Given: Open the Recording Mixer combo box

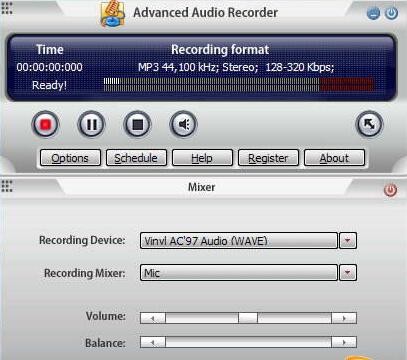Looking at the screenshot, I should (239, 273).
